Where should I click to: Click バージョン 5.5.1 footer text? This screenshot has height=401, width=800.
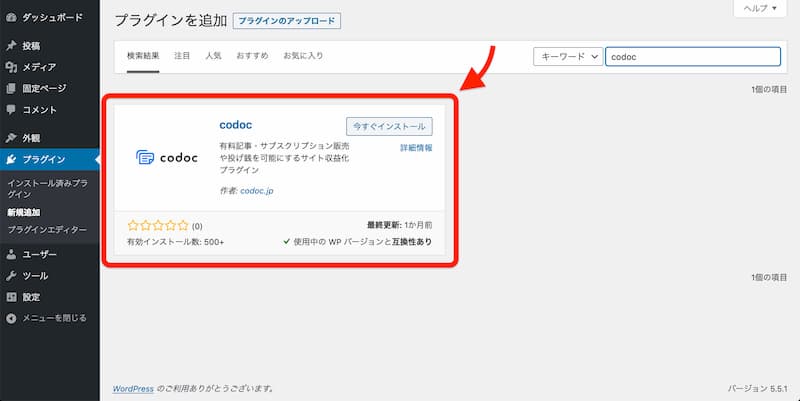(757, 389)
